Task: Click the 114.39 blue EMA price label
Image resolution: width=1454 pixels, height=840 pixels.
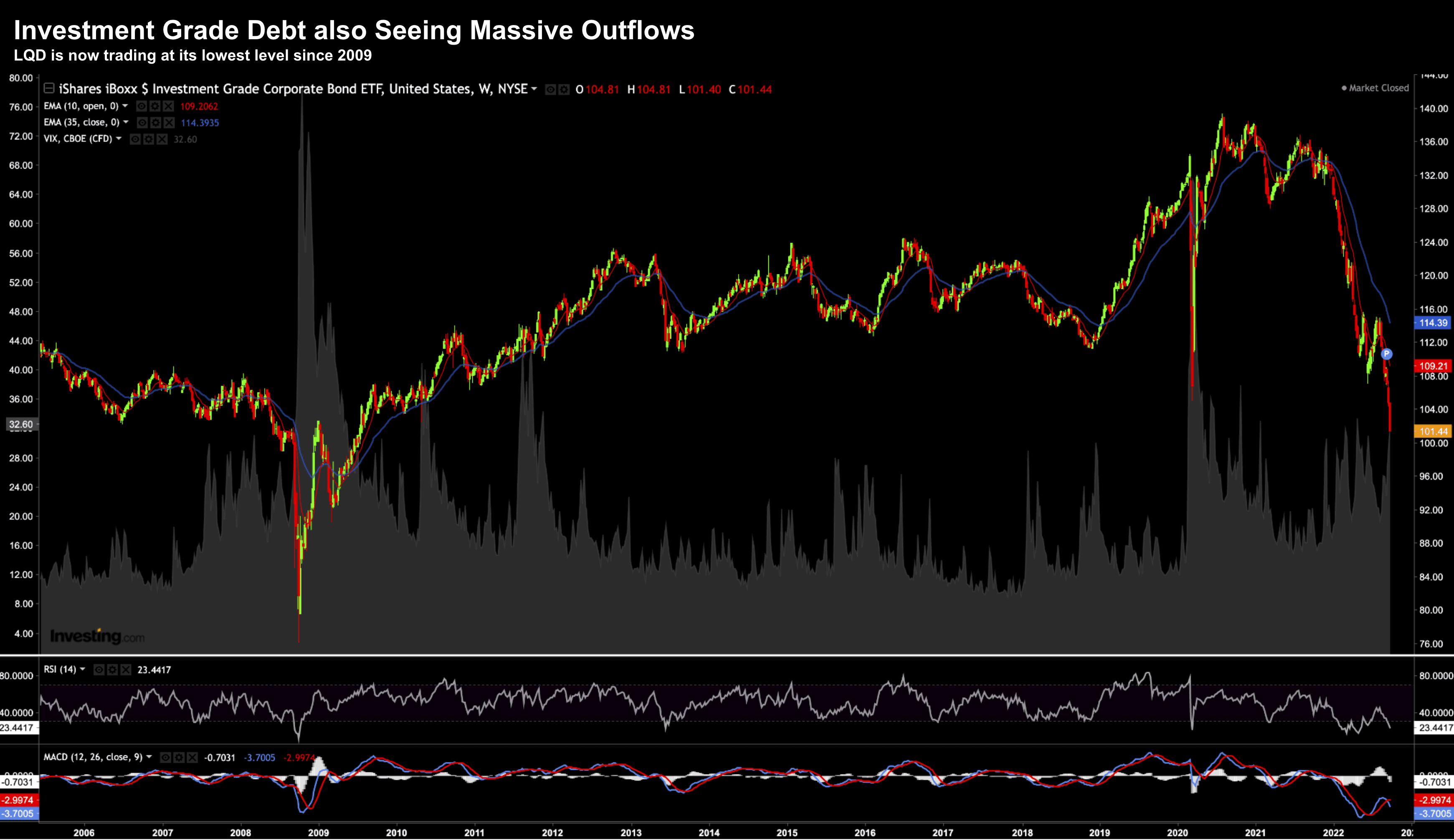Action: click(1433, 323)
